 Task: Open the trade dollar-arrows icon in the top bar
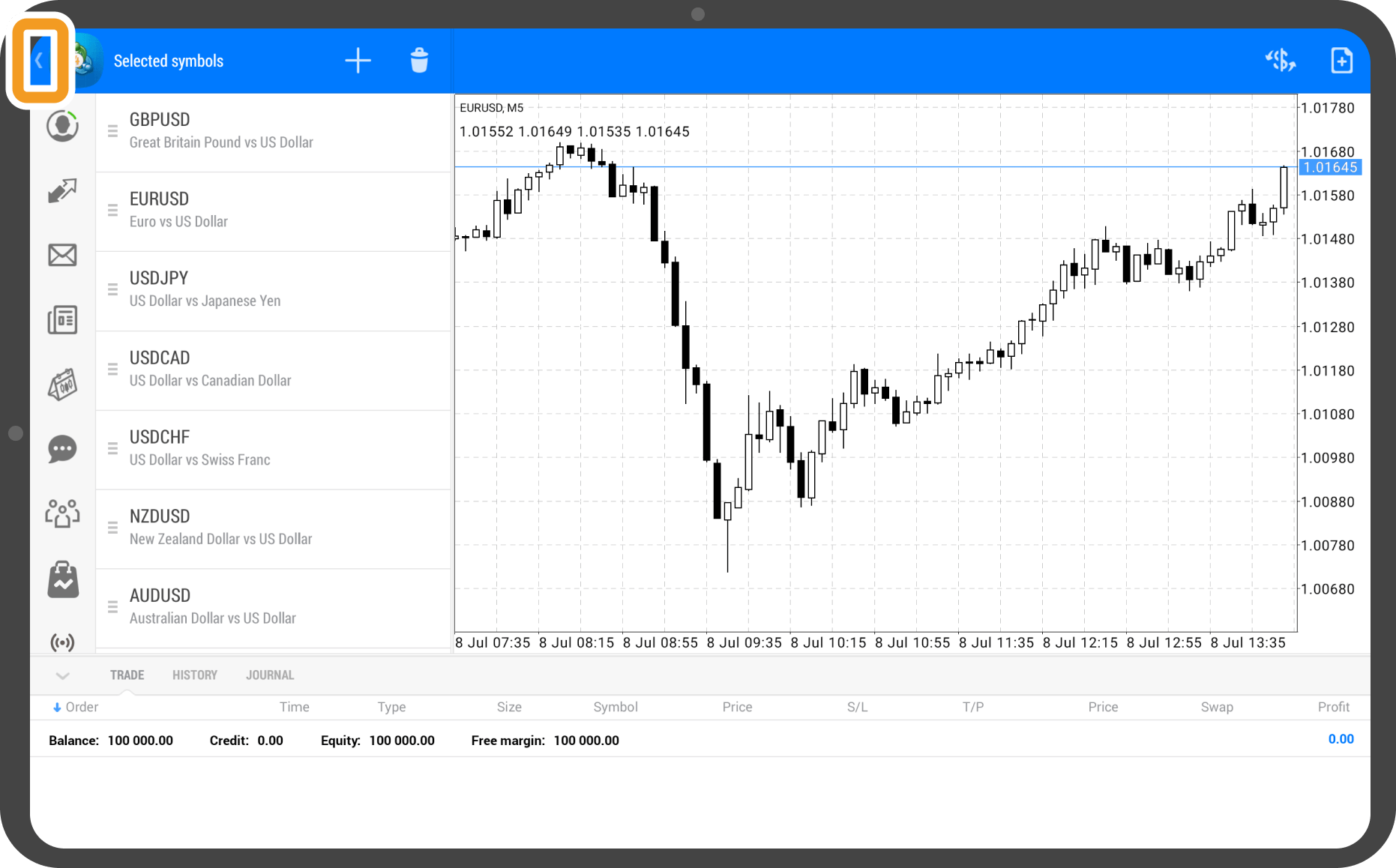click(1280, 61)
